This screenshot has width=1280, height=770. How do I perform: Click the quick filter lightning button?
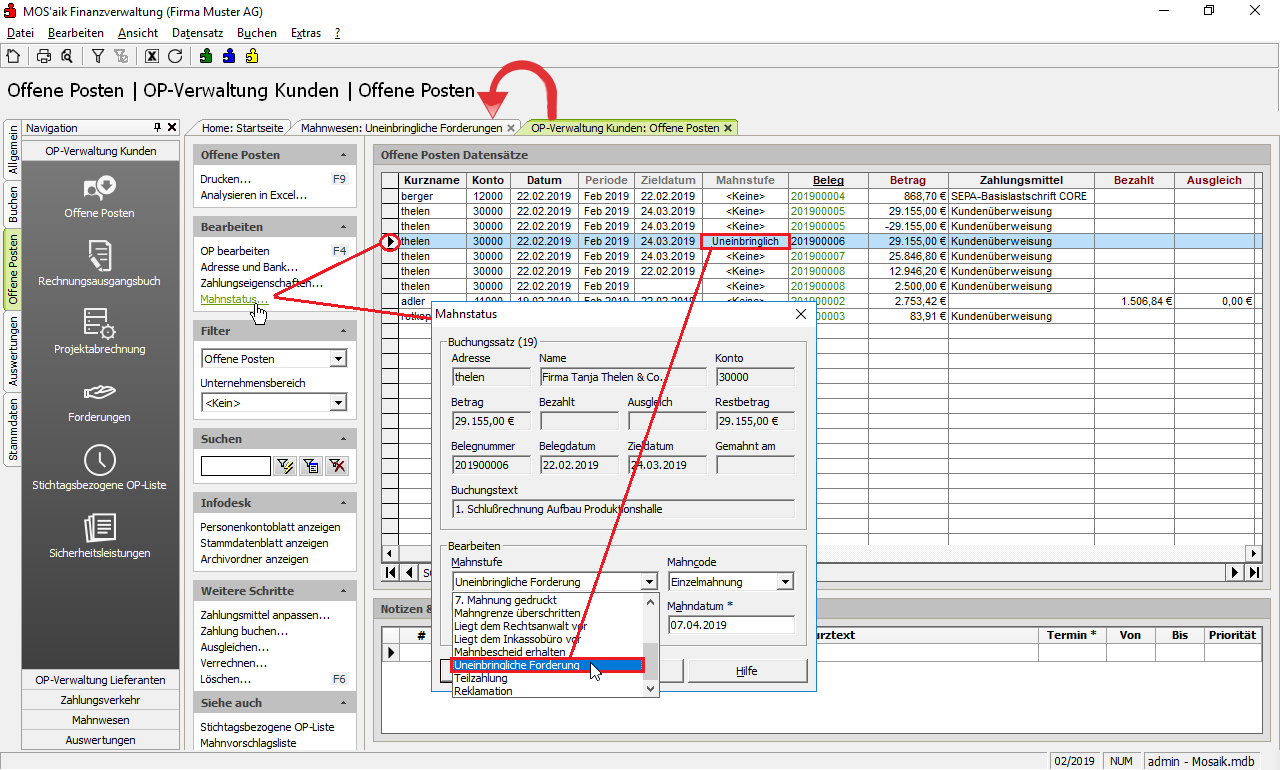click(x=284, y=466)
